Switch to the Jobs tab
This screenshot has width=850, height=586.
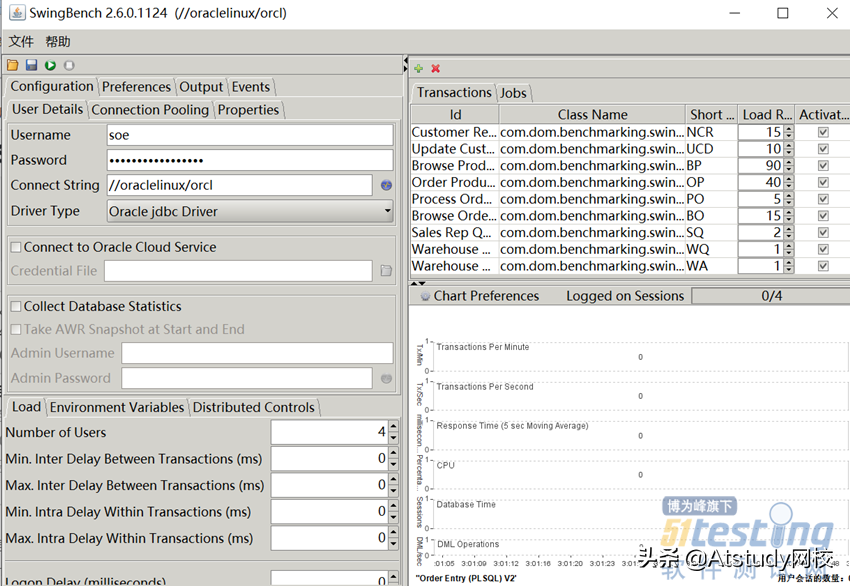click(513, 93)
